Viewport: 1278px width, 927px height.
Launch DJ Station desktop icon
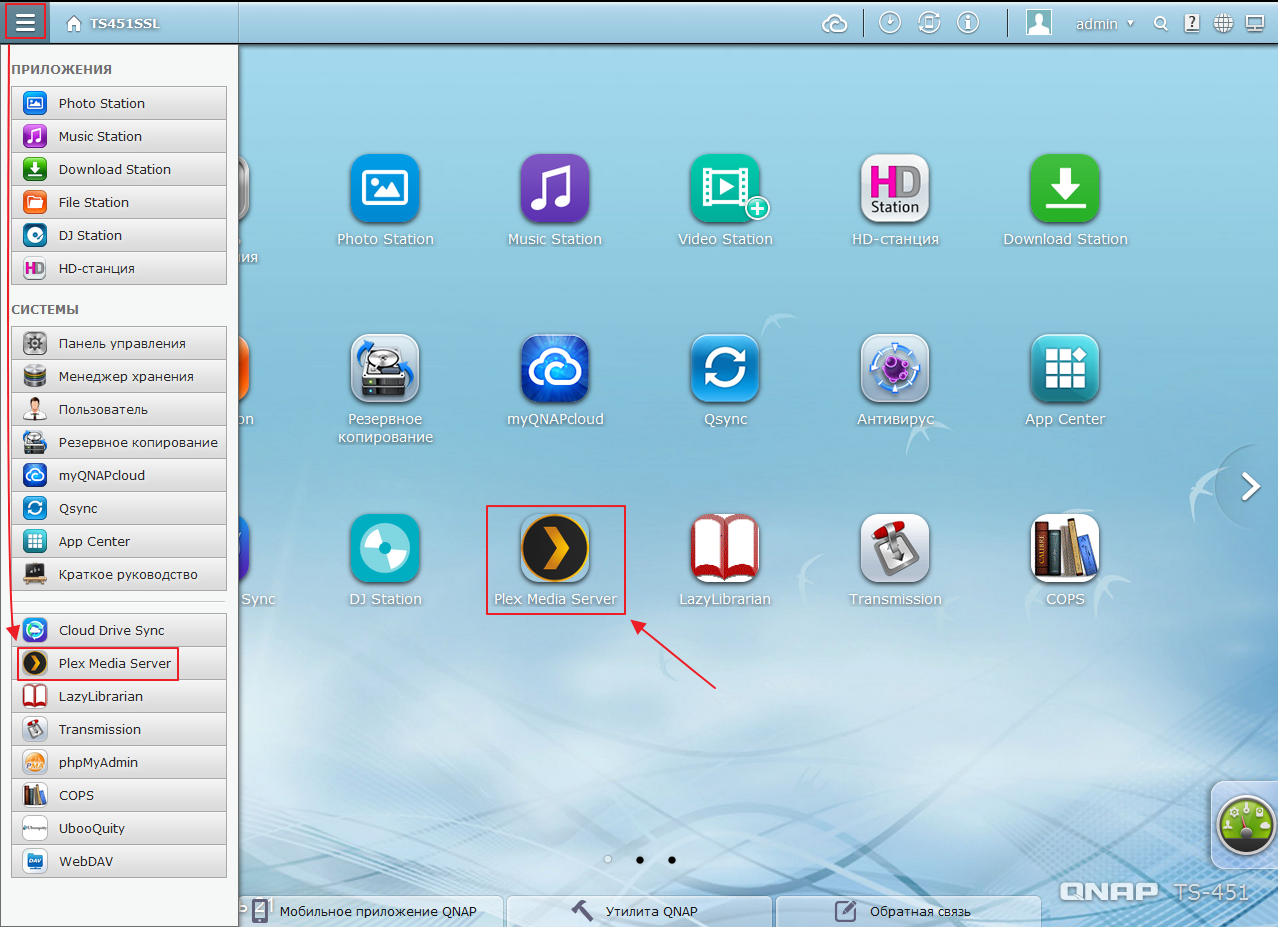385,549
